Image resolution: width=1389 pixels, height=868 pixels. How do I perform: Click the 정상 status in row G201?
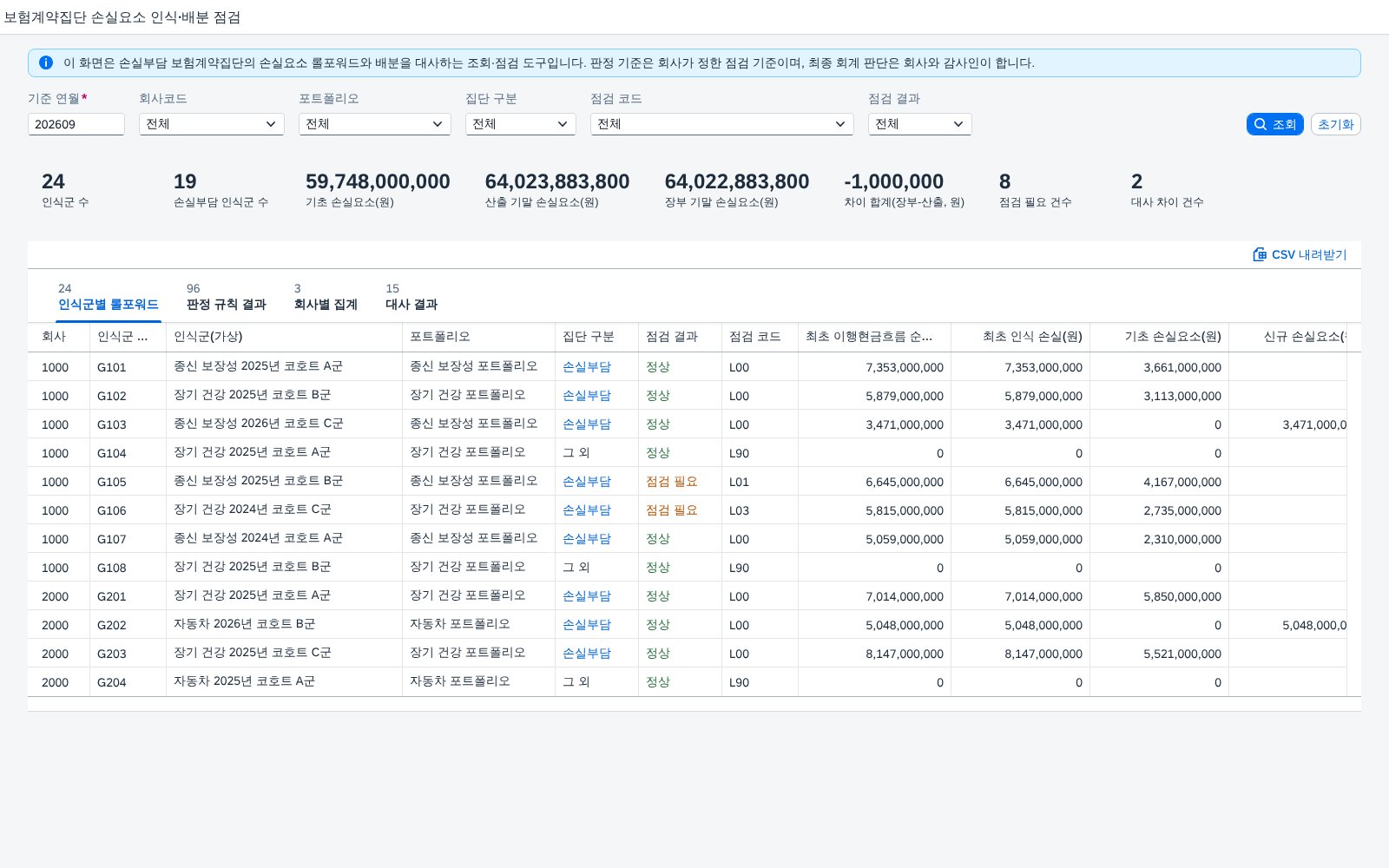point(658,596)
